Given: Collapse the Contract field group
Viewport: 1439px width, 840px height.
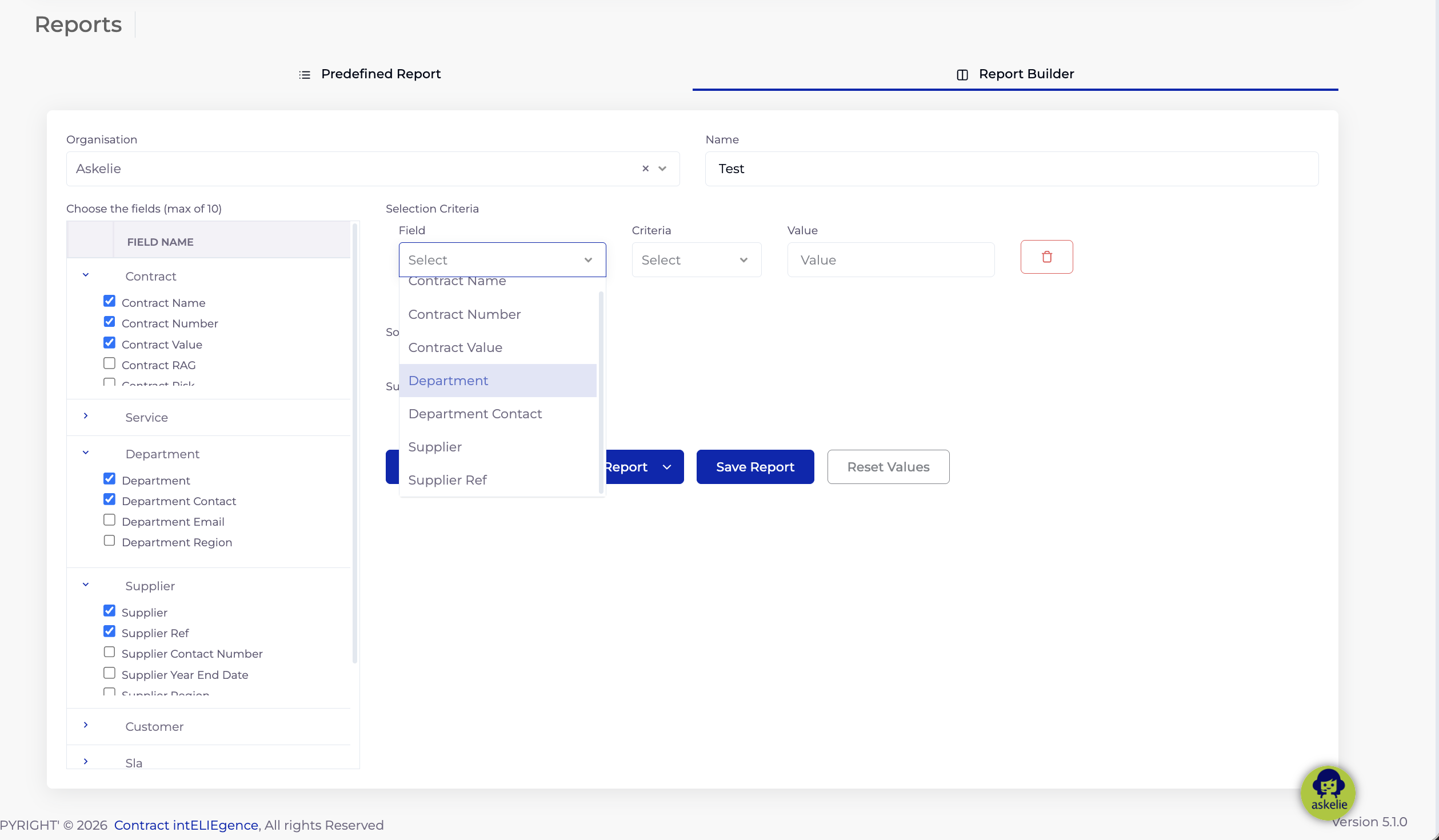Looking at the screenshot, I should coord(86,275).
